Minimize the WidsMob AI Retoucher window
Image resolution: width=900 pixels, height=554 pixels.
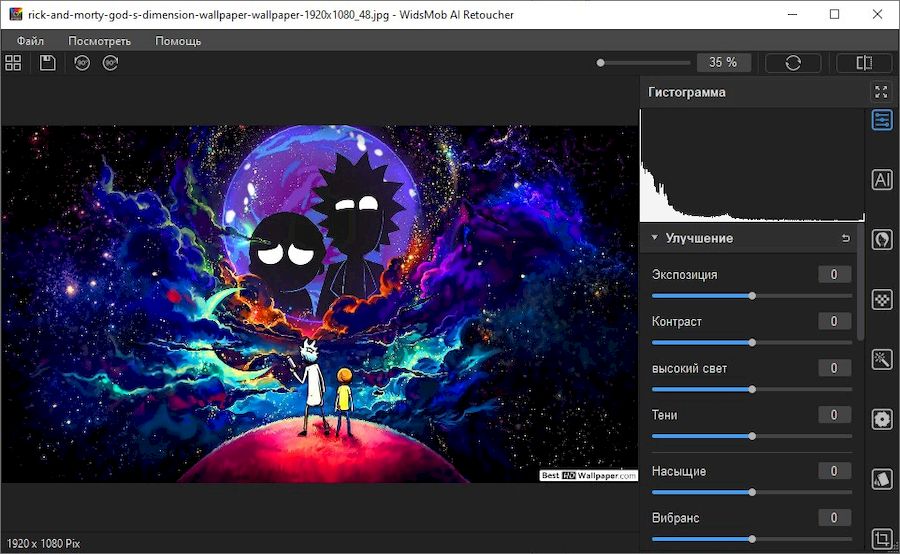coord(793,14)
